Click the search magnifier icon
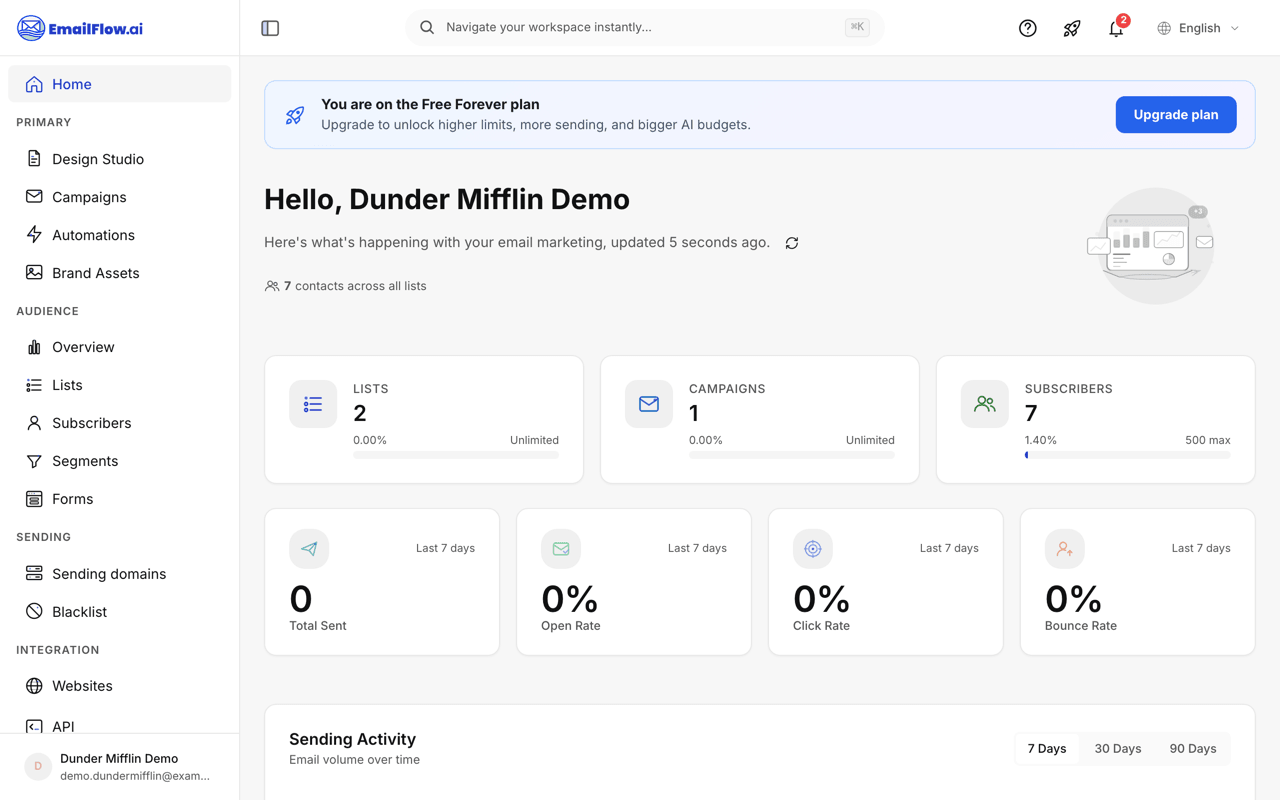The height and width of the screenshot is (800, 1280). tap(427, 28)
